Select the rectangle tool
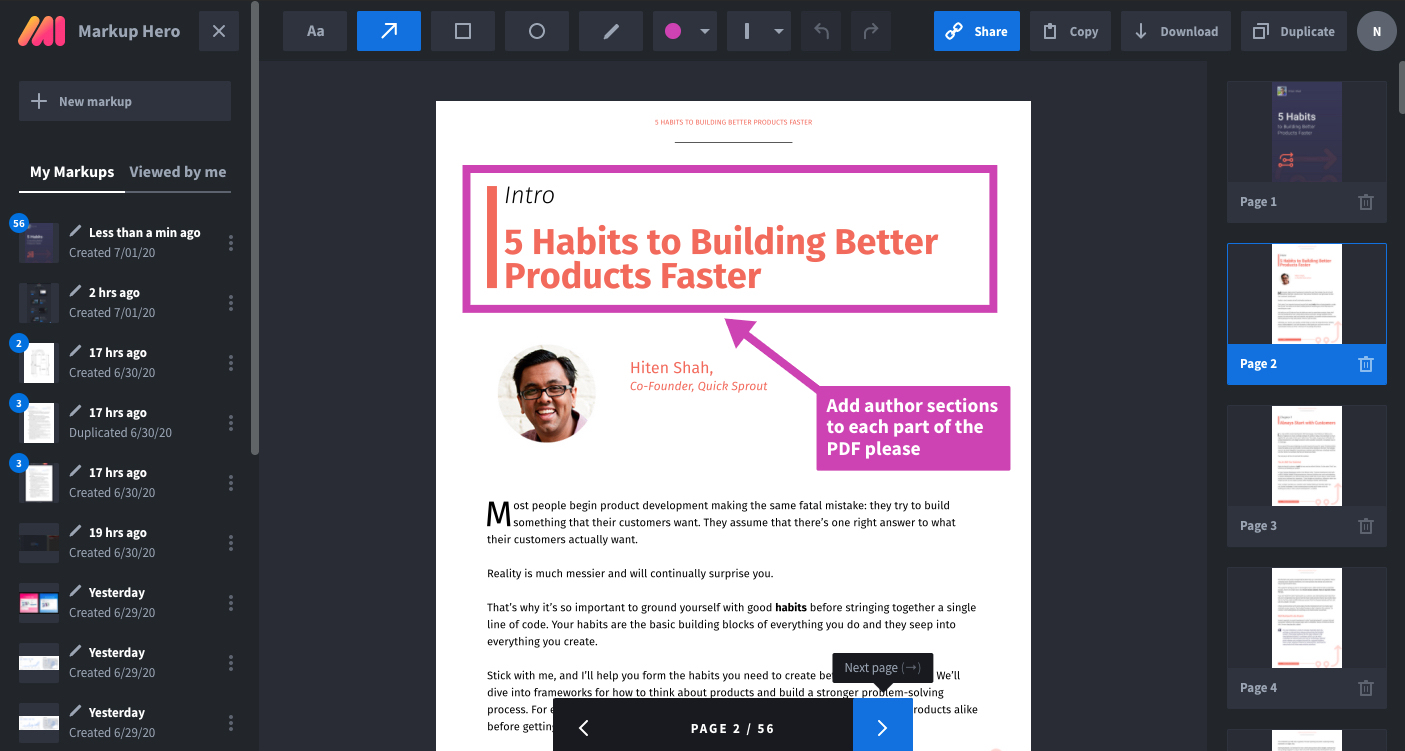Image resolution: width=1405 pixels, height=751 pixels. [463, 31]
